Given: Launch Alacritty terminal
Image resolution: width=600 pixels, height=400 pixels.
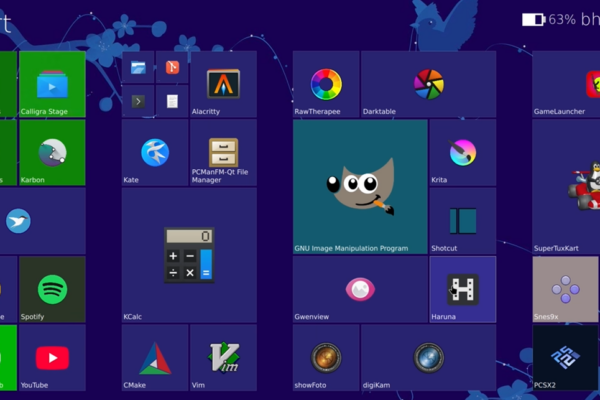Looking at the screenshot, I should click(223, 85).
